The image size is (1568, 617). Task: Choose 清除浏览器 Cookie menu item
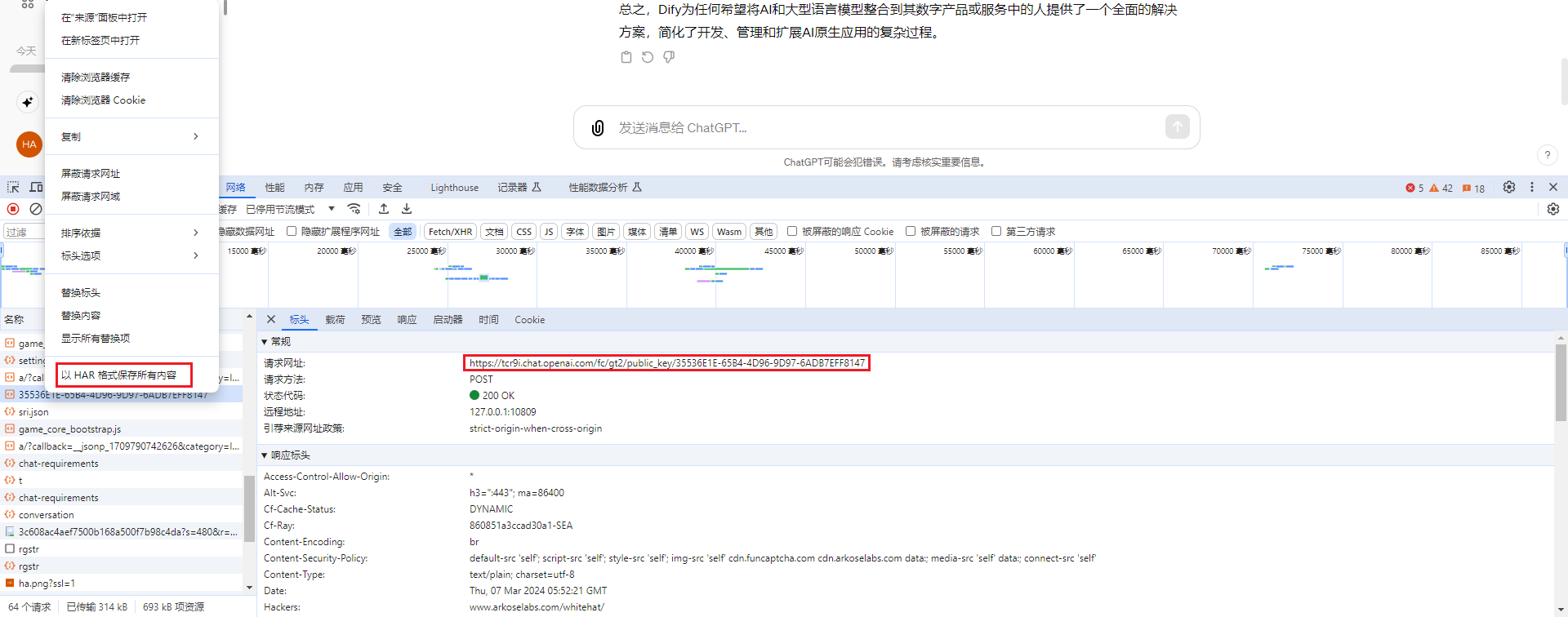131,100
